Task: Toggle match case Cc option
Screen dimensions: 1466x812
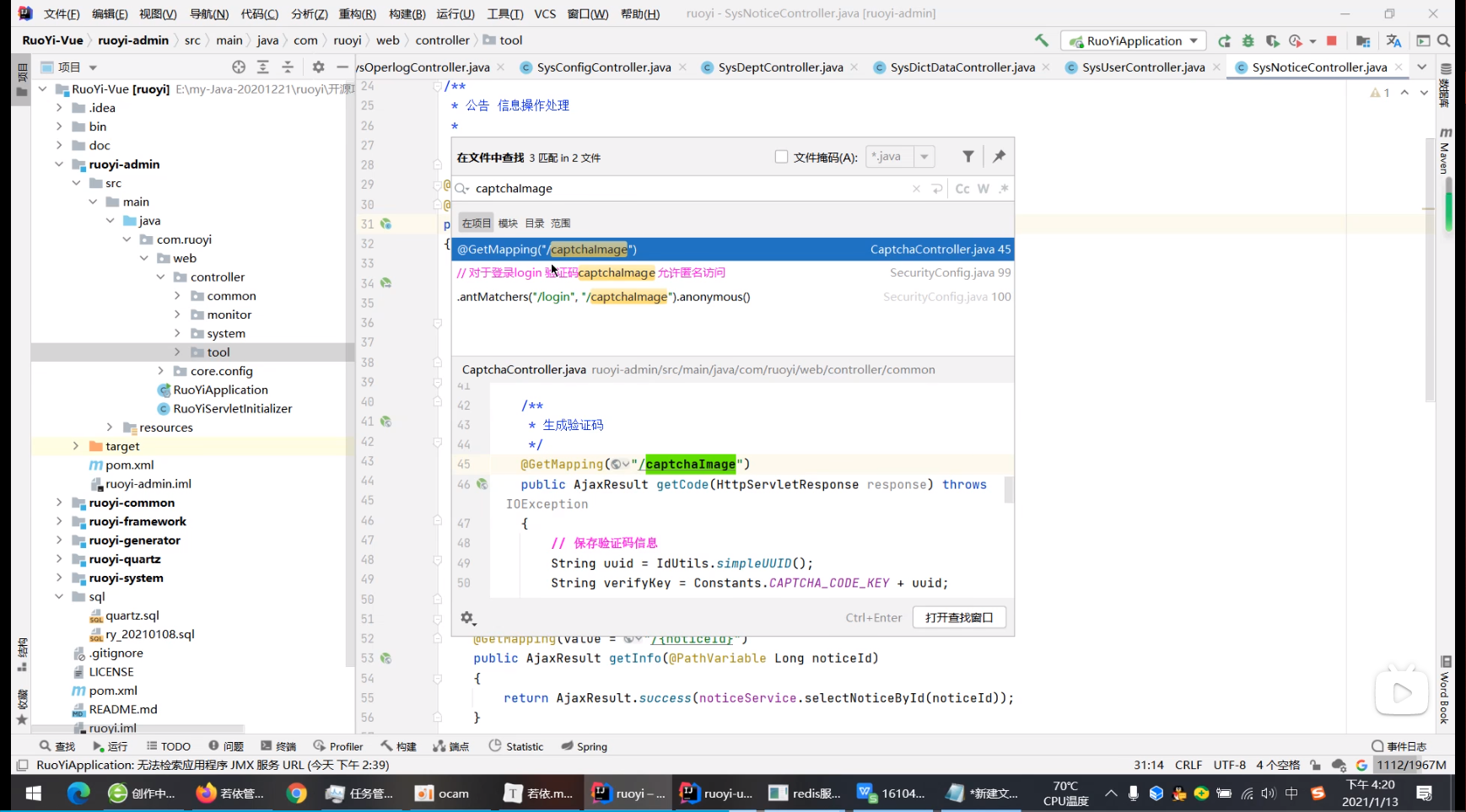Action: (962, 189)
